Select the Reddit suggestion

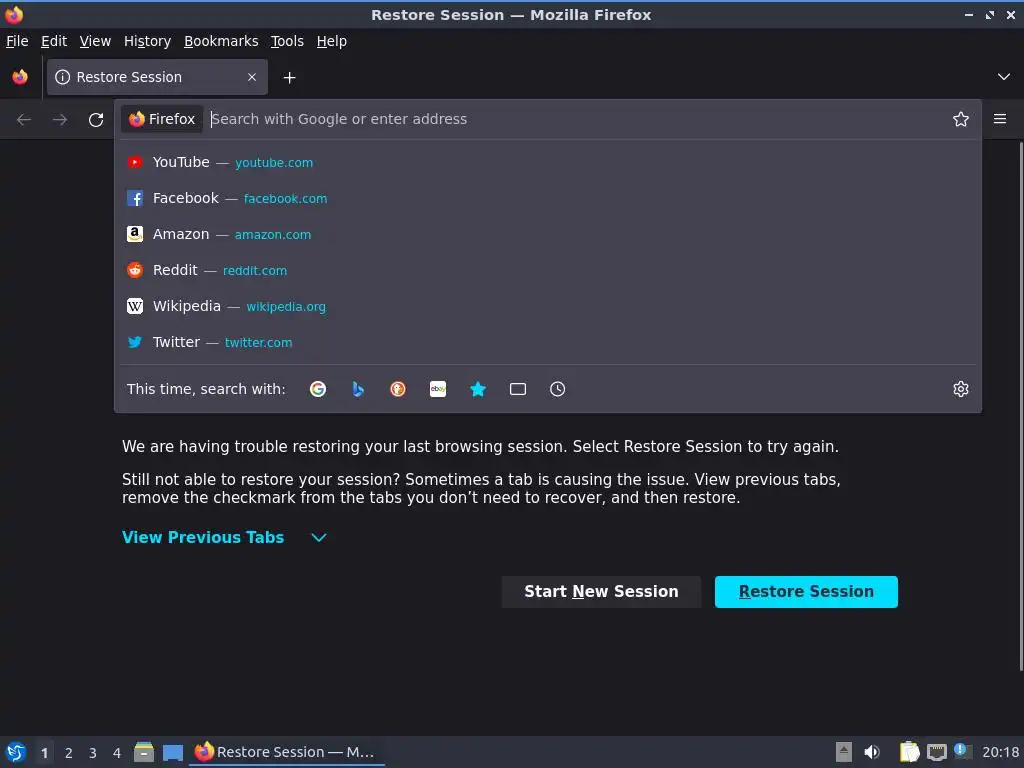pos(548,270)
